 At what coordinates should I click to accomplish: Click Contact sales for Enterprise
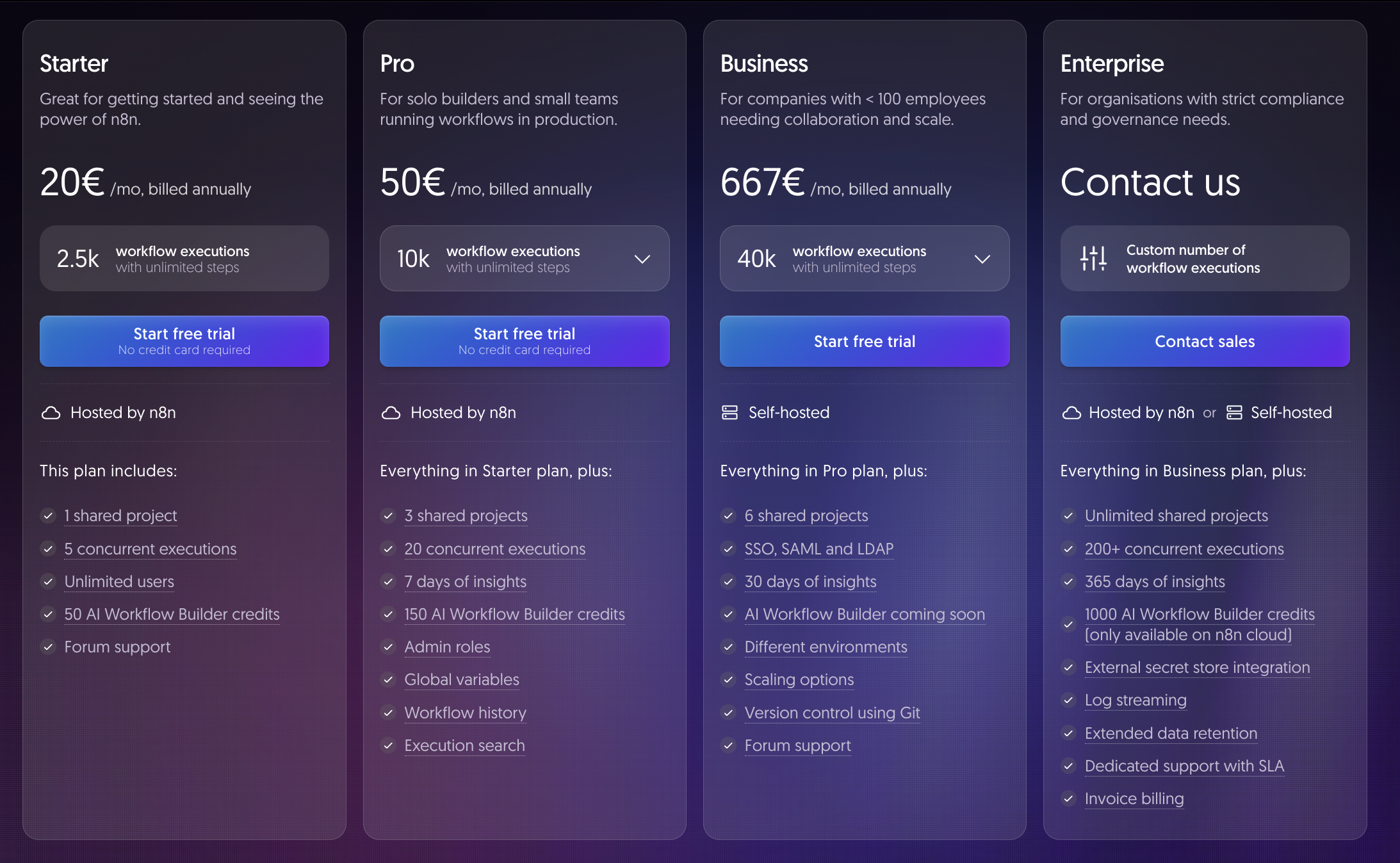click(x=1204, y=341)
